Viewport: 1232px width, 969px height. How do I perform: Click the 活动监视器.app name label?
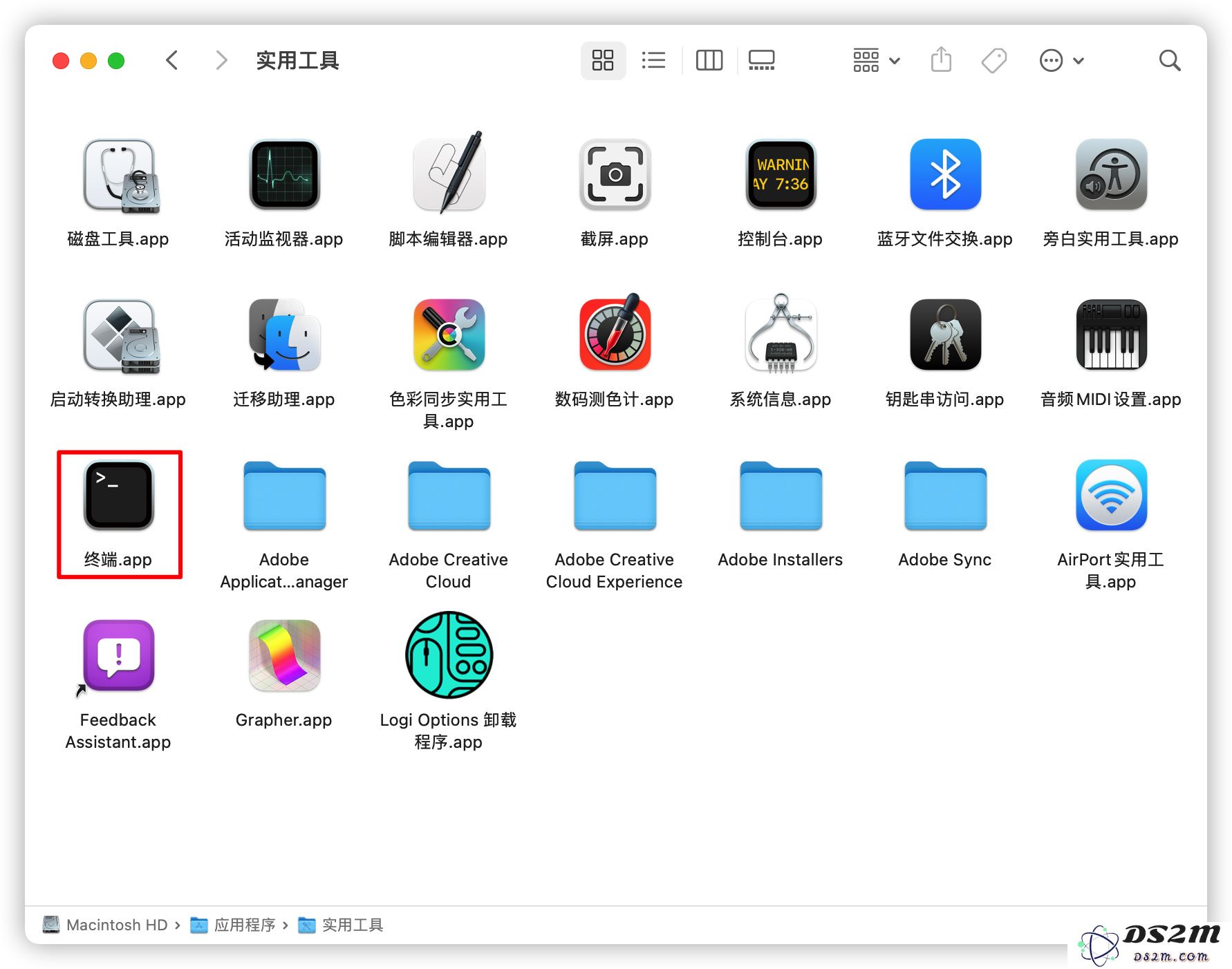point(284,239)
